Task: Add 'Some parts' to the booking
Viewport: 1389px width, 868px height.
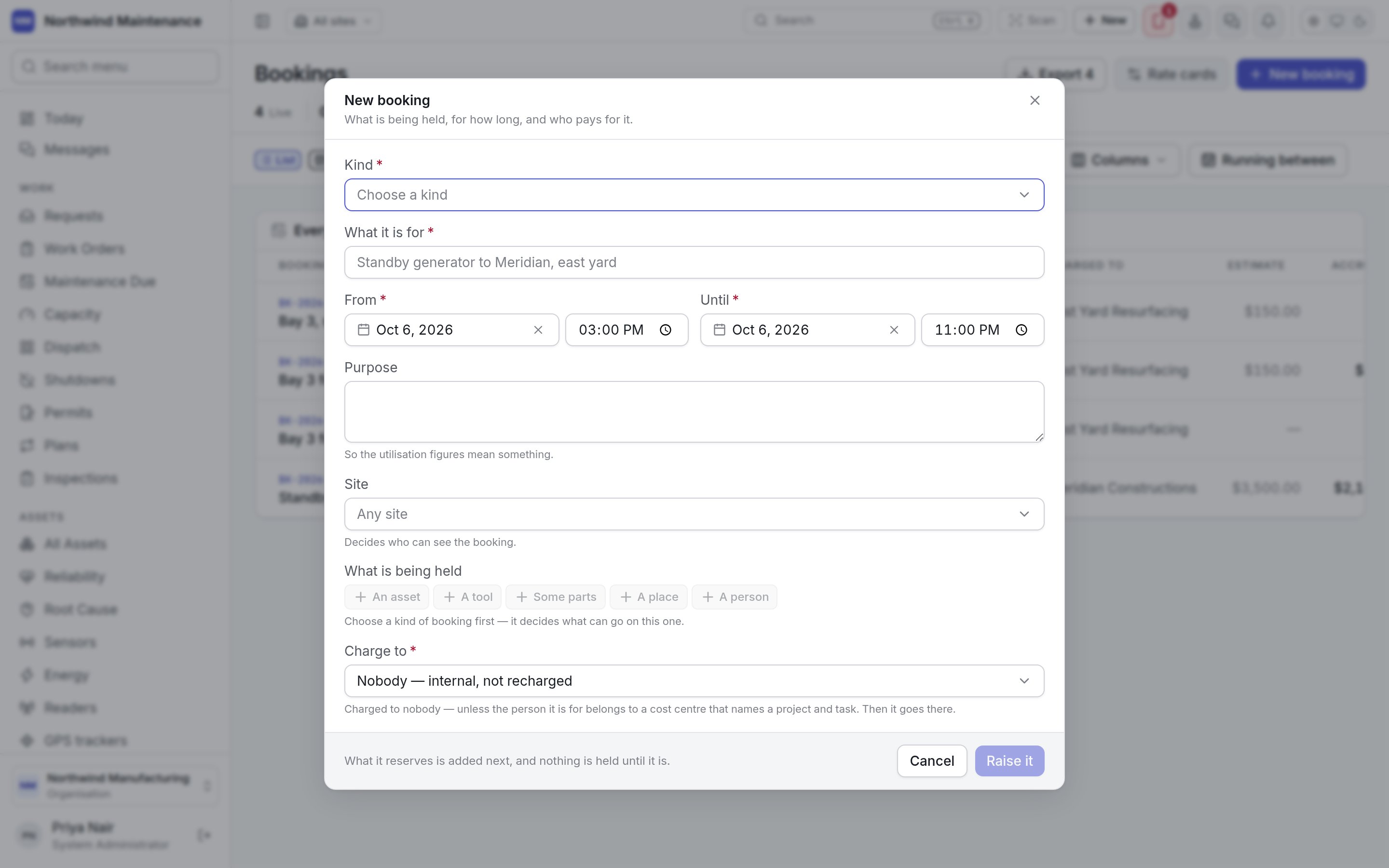Action: [x=555, y=597]
